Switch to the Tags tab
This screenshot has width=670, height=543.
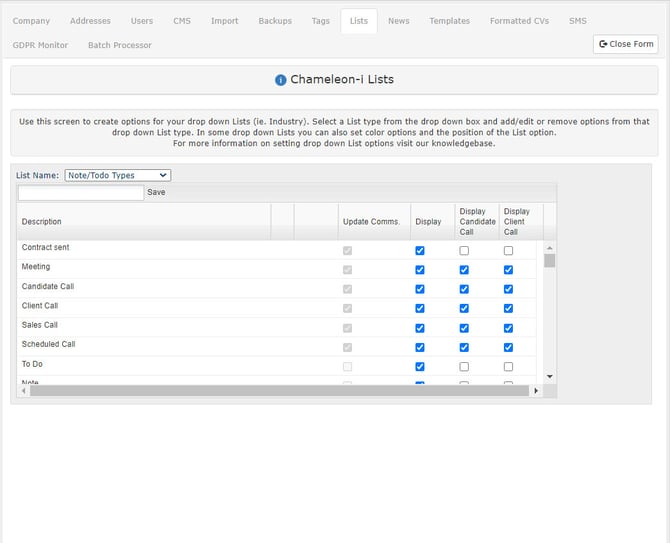[320, 21]
